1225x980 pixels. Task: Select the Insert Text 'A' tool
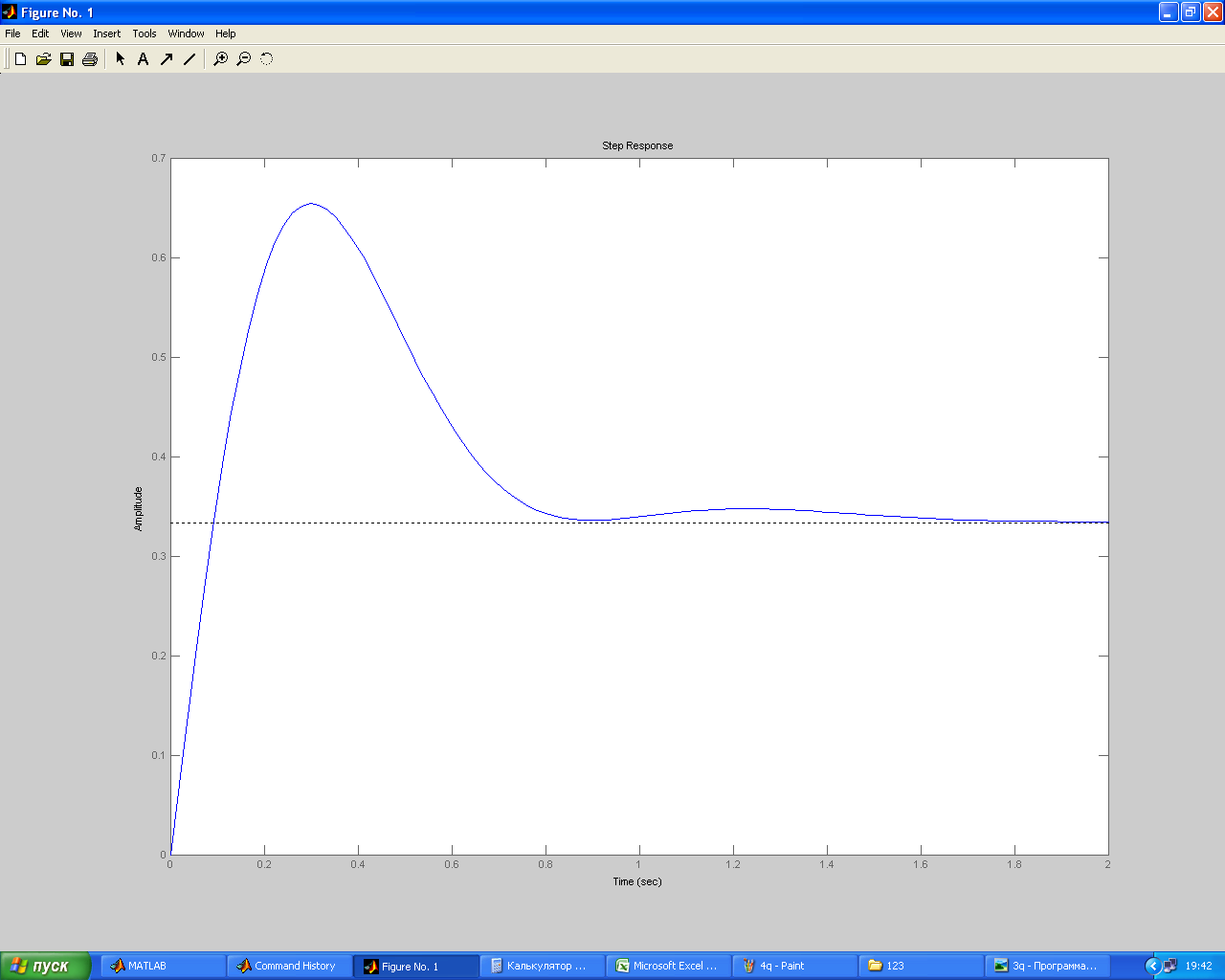(143, 59)
